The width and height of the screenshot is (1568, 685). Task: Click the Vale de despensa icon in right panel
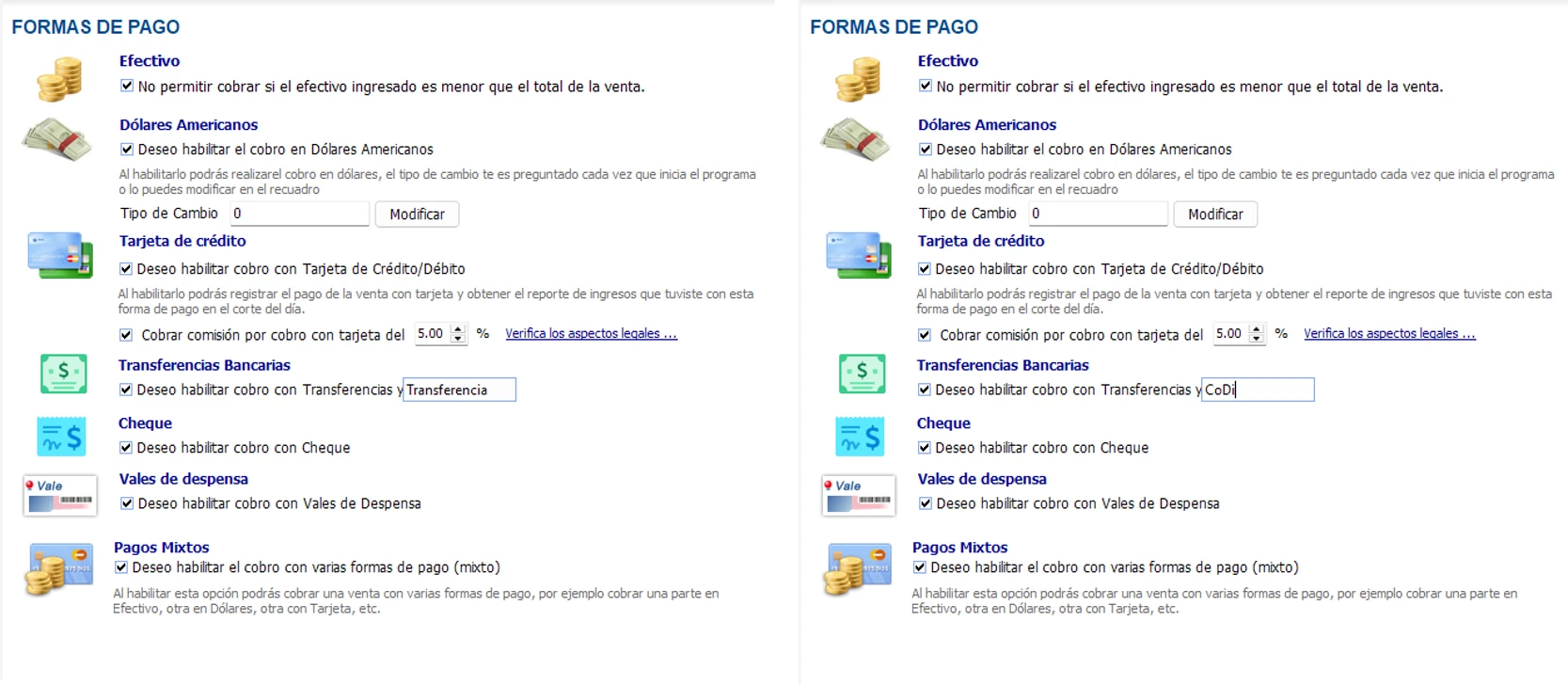pos(859,495)
